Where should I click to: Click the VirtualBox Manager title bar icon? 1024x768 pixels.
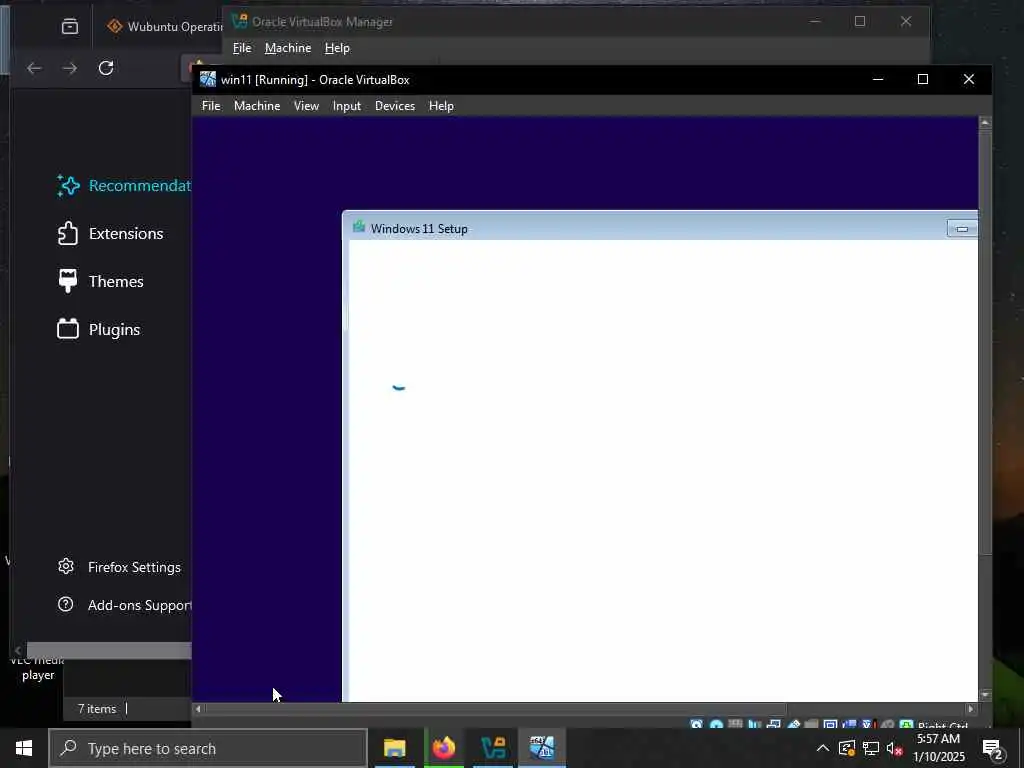[240, 21]
